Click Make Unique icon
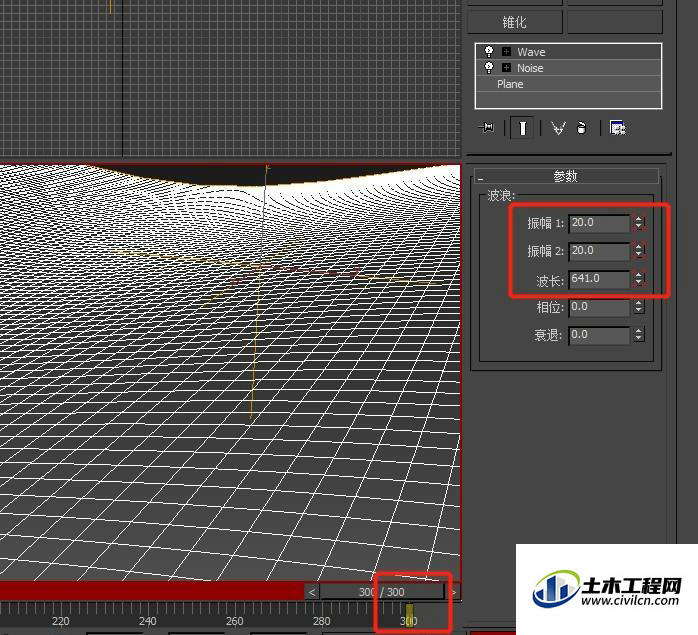The width and height of the screenshot is (698, 635). click(x=558, y=128)
